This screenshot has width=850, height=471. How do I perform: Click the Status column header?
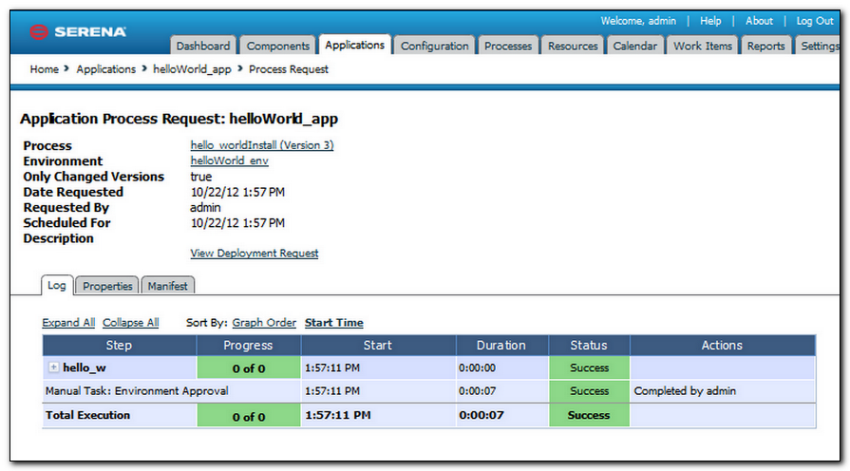click(x=589, y=345)
